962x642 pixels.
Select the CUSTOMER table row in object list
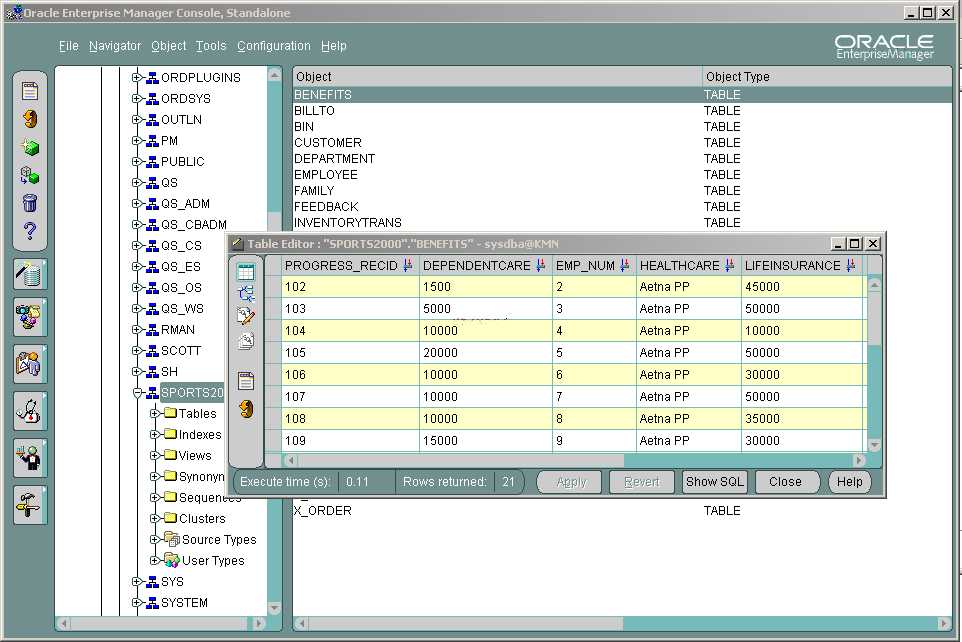tap(622, 142)
